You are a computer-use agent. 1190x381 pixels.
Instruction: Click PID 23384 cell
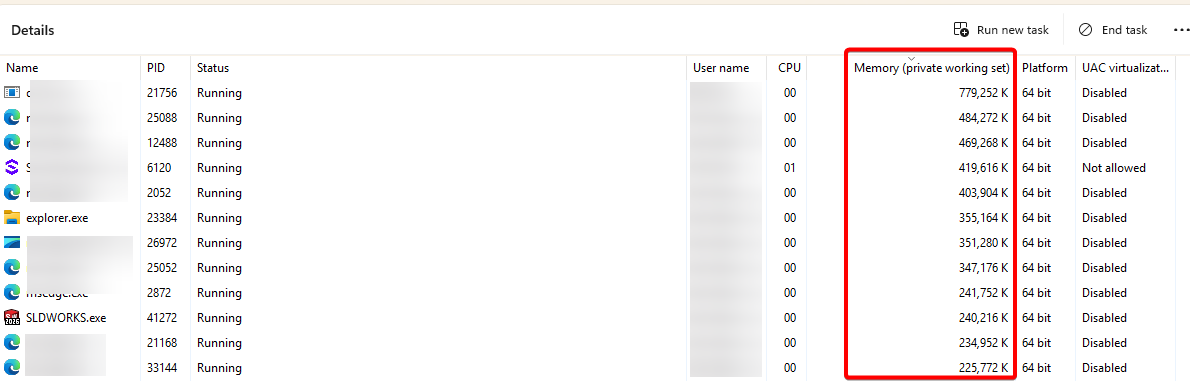[162, 218]
